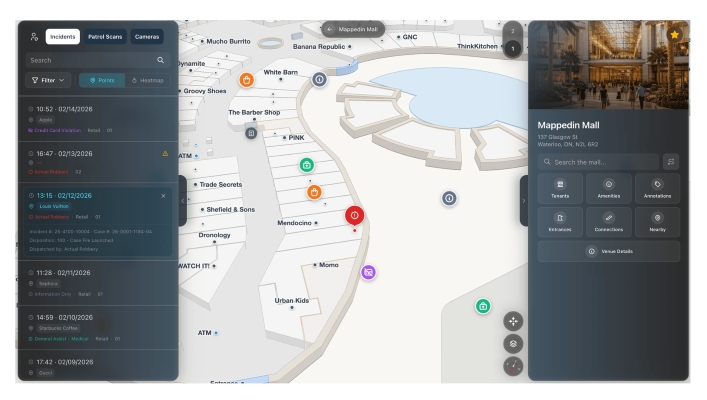This screenshot has width=707, height=400.
Task: Select the 11:28 - 02/11/2026 incident
Action: 98,283
